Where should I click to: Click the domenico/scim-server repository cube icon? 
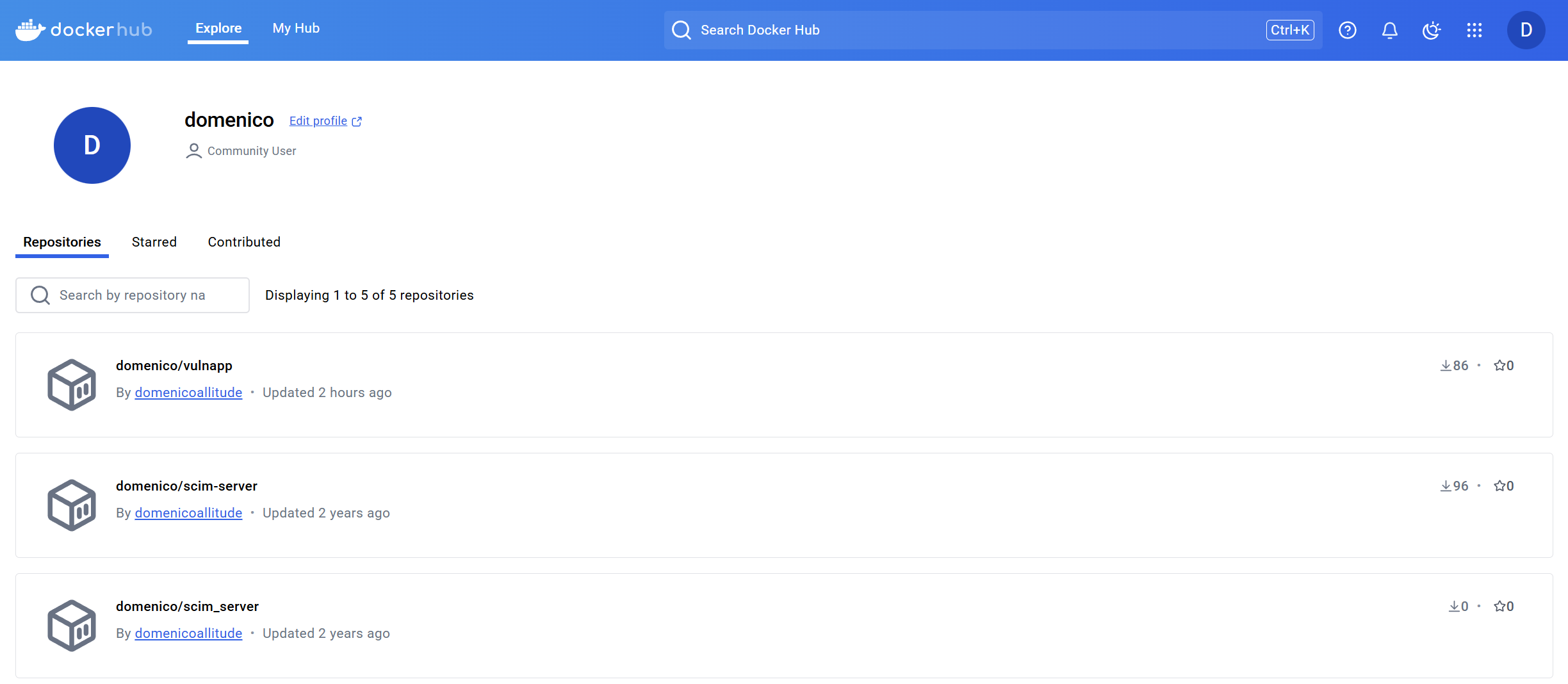72,505
